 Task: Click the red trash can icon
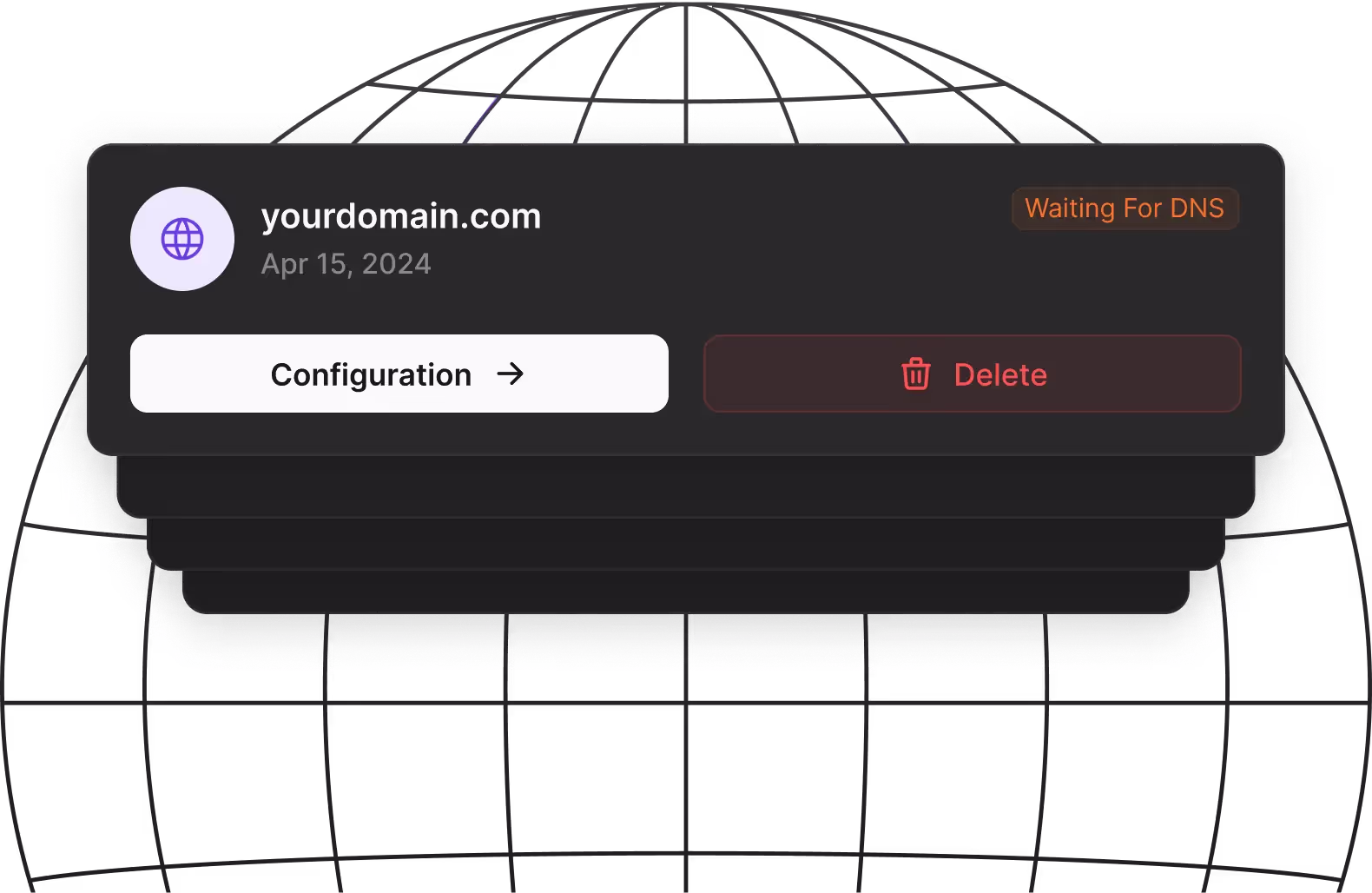915,374
